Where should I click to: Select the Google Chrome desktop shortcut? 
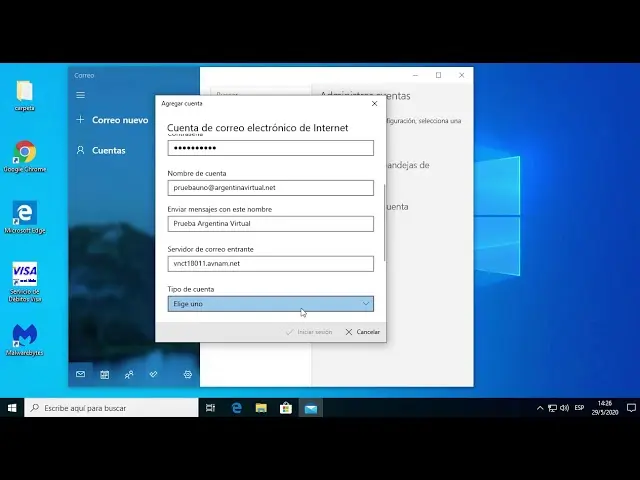pyautogui.click(x=24, y=156)
